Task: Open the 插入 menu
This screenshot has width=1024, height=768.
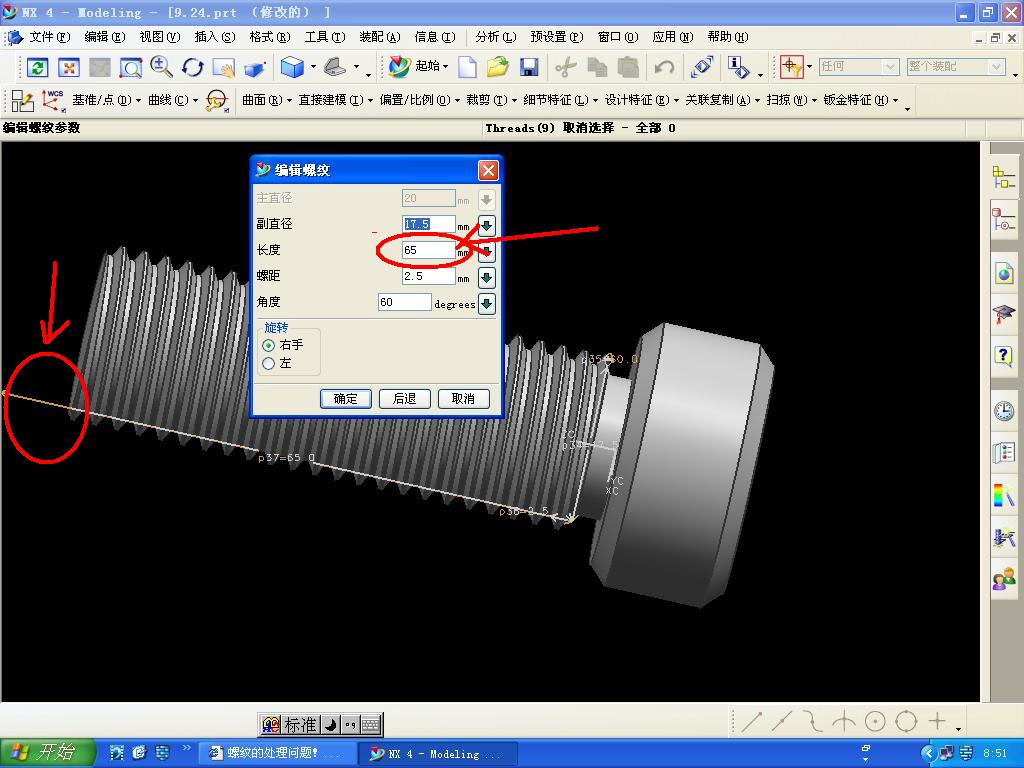Action: pyautogui.click(x=214, y=37)
